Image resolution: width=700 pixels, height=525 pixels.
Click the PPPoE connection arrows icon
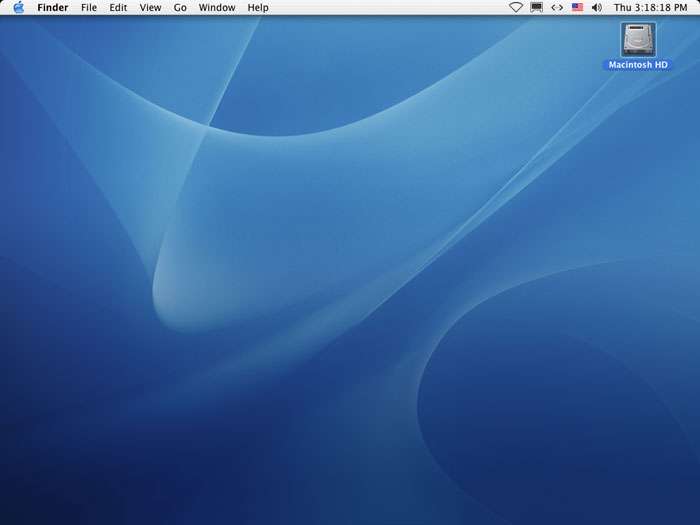point(557,7)
